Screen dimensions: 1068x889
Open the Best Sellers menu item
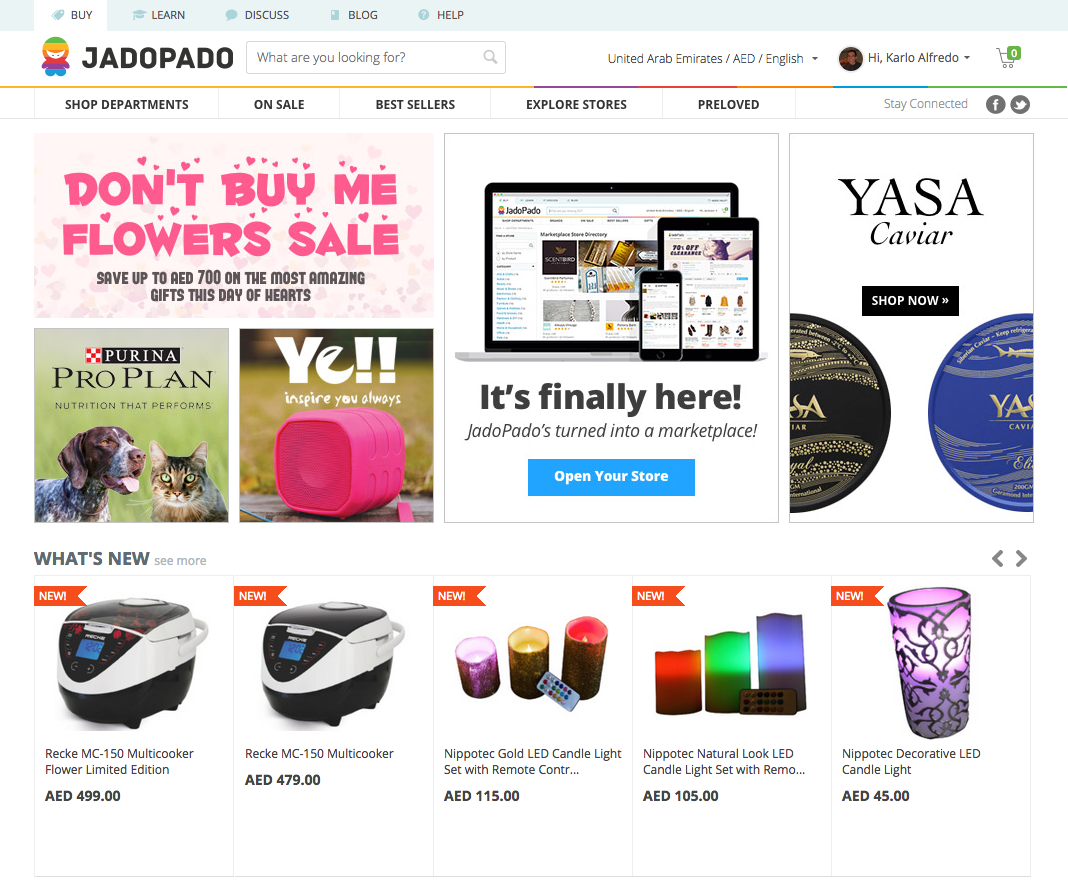[415, 104]
